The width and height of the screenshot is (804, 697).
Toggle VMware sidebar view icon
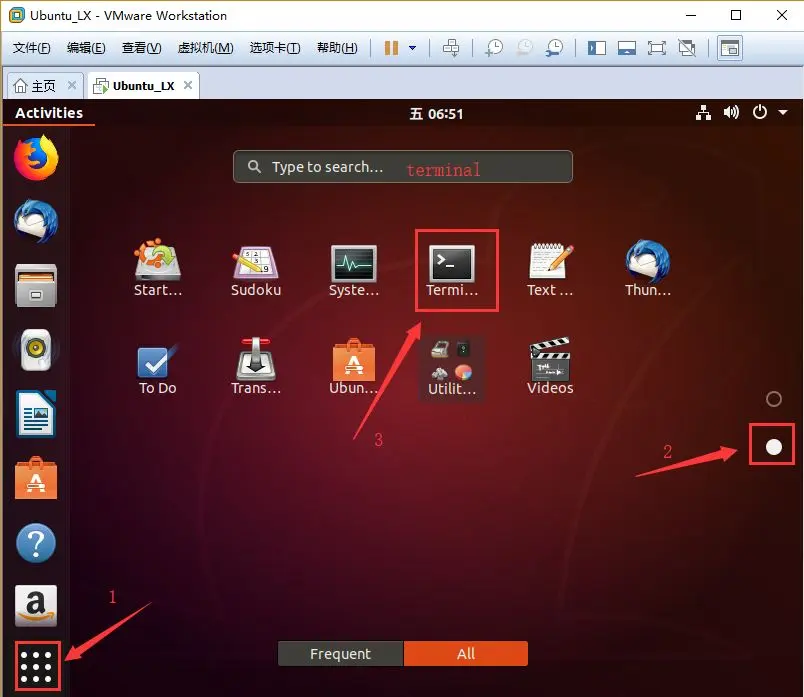596,48
